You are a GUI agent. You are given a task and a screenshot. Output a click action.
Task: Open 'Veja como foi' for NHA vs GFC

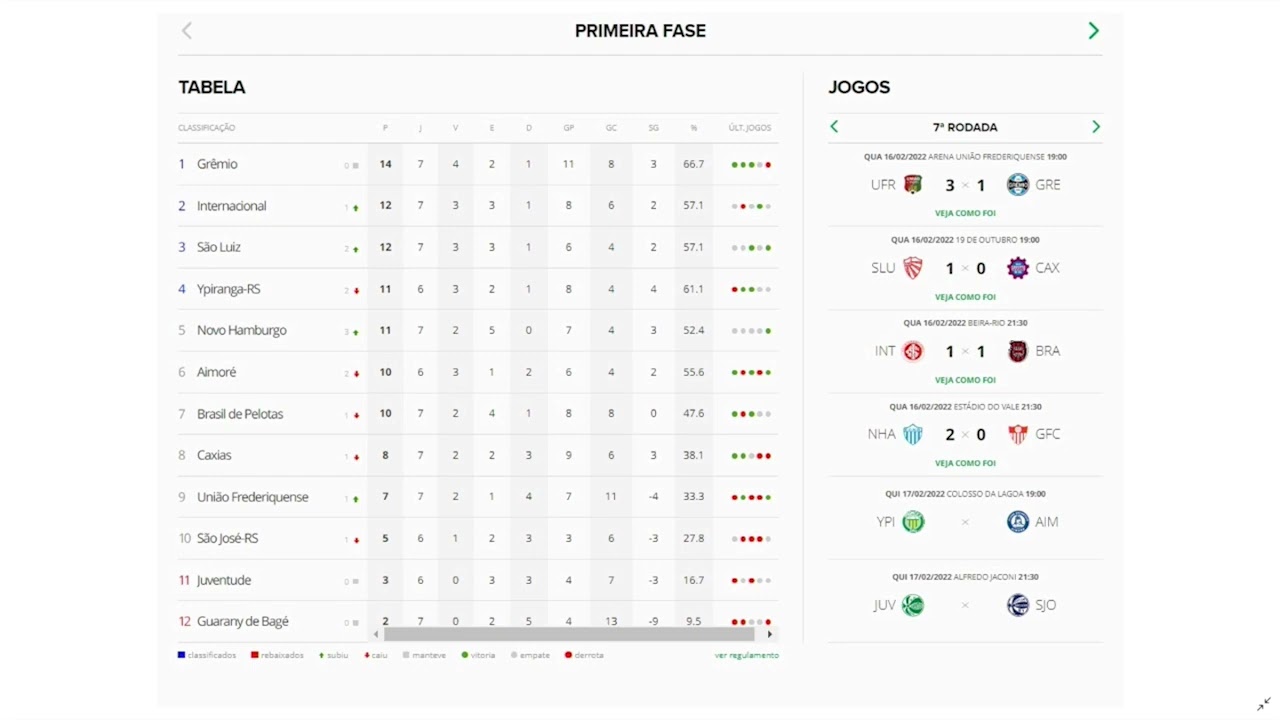965,463
